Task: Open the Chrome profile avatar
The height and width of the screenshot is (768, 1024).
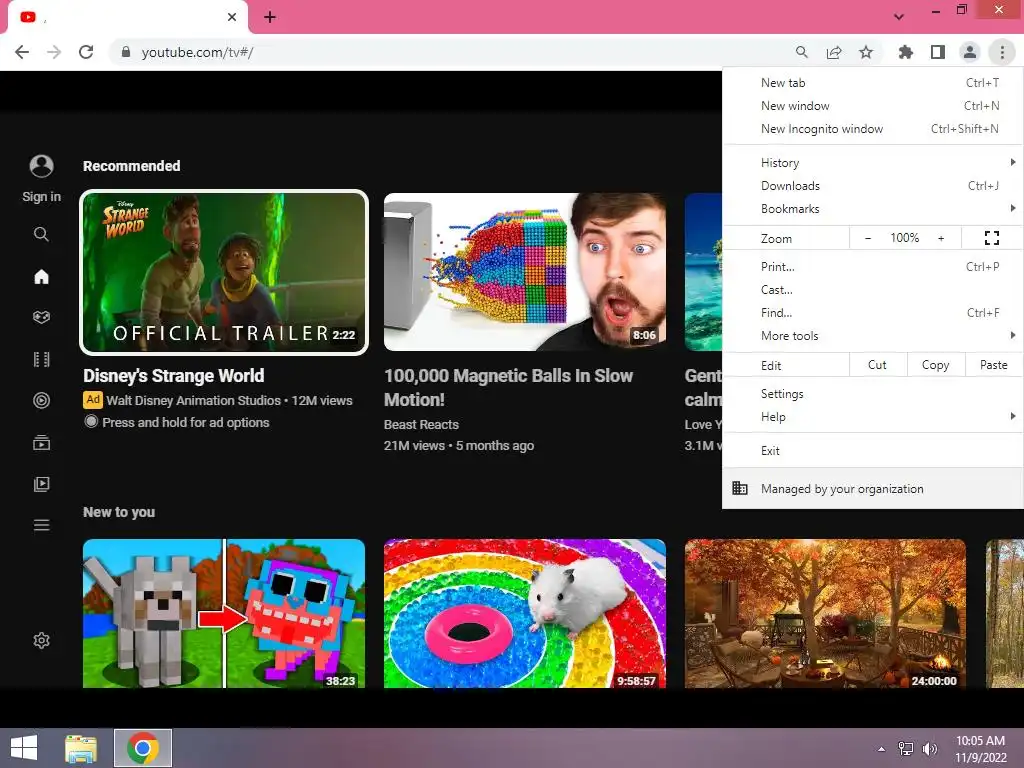Action: coord(970,52)
